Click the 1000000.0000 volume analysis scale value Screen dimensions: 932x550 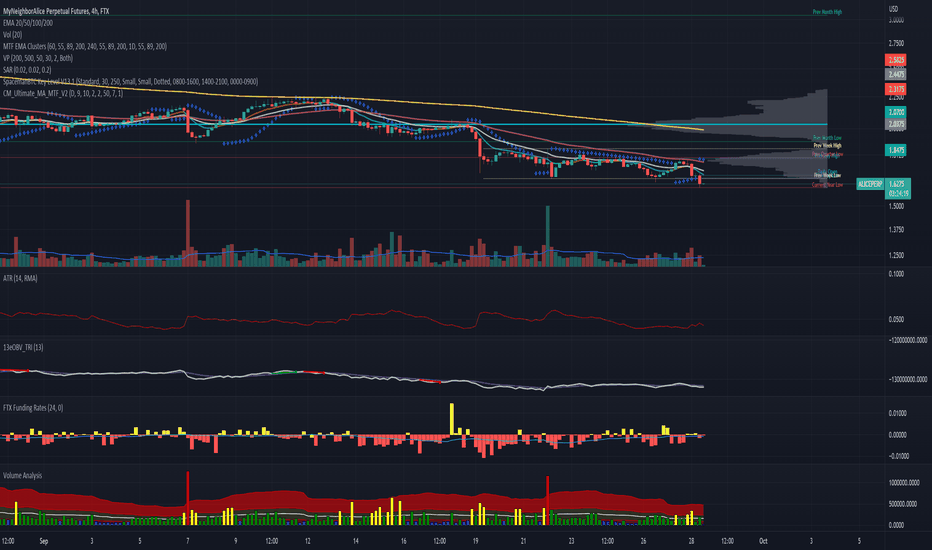903,483
